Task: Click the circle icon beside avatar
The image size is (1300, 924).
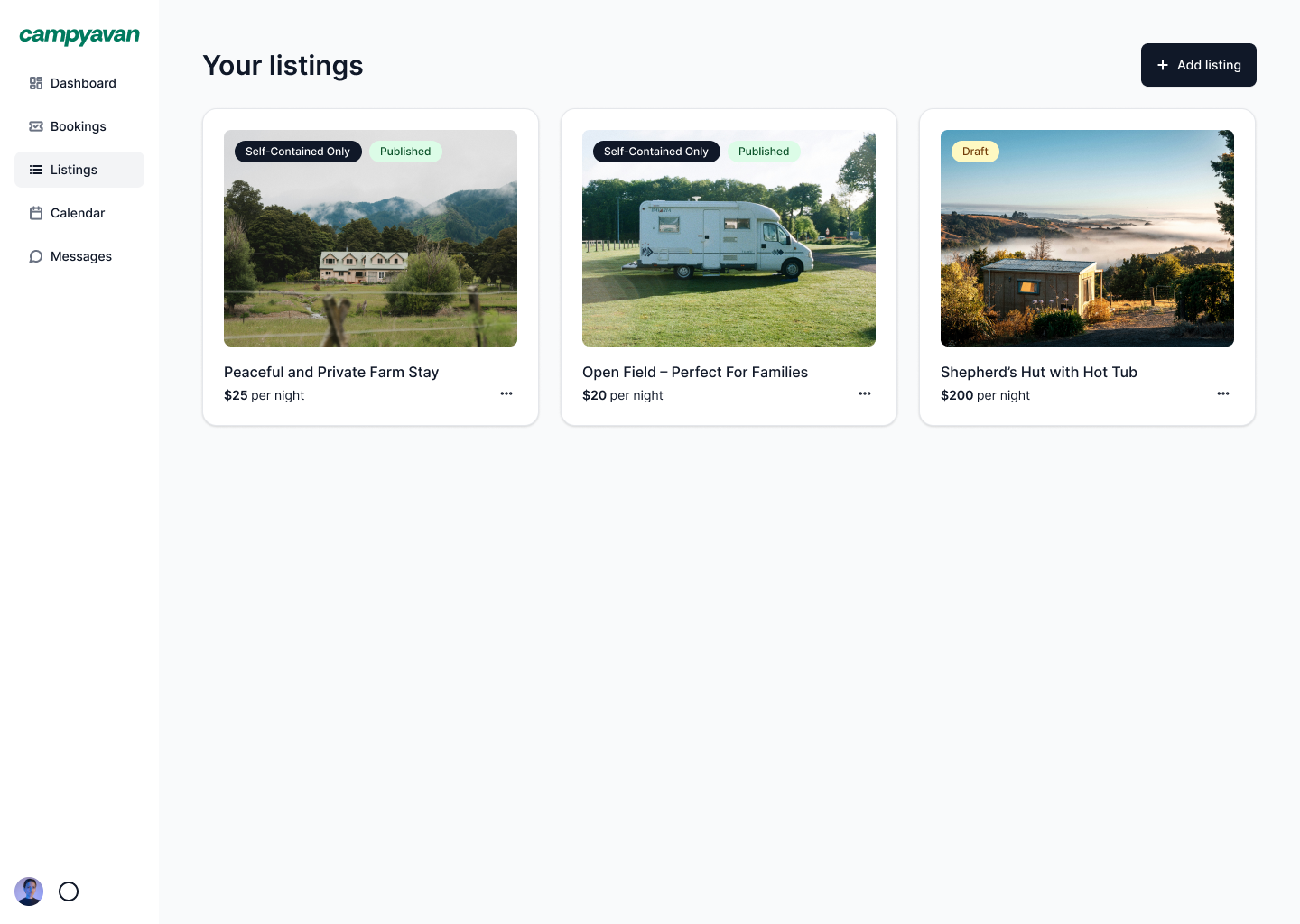Action: pos(69,892)
